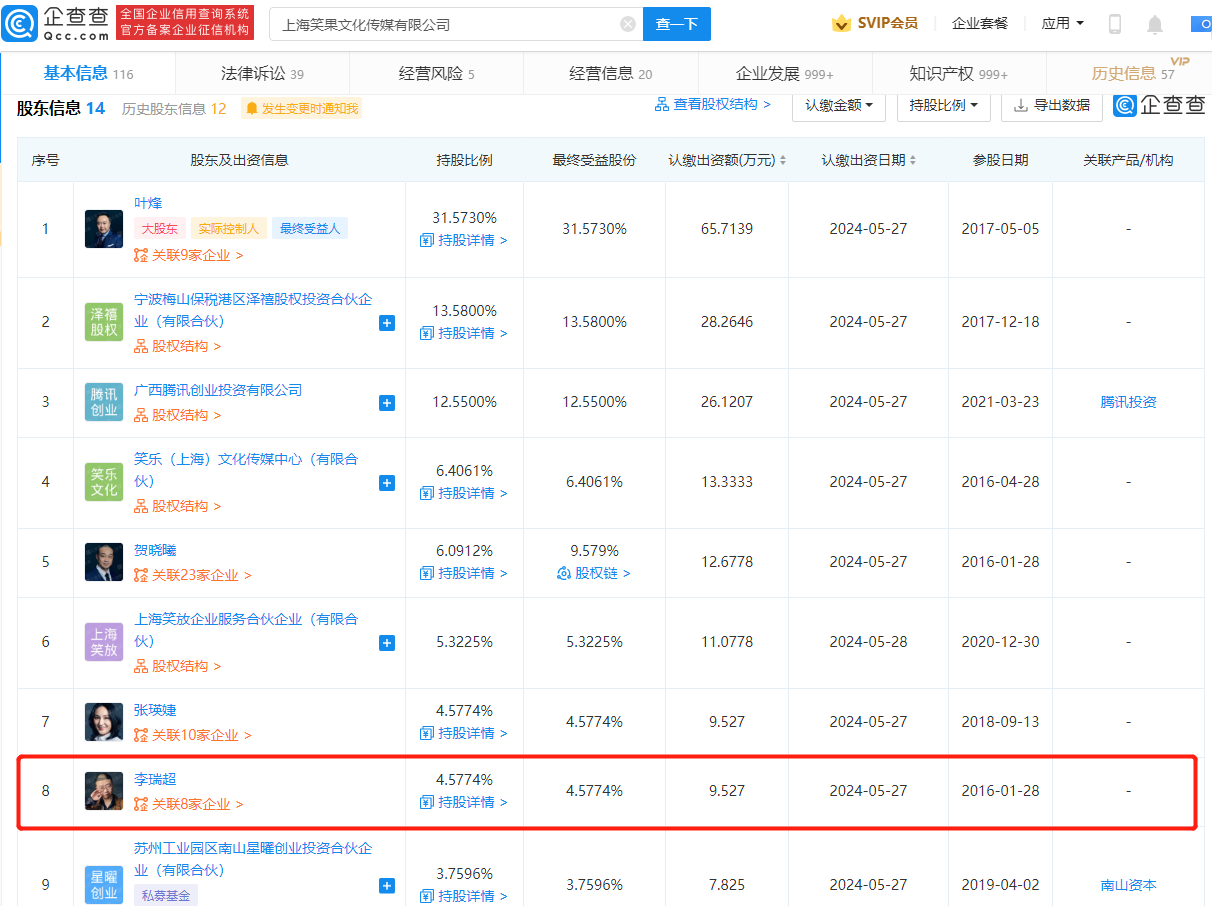Screen dimensions: 1212x906
Task: Click the SVIP会员 crown icon
Action: 841,23
